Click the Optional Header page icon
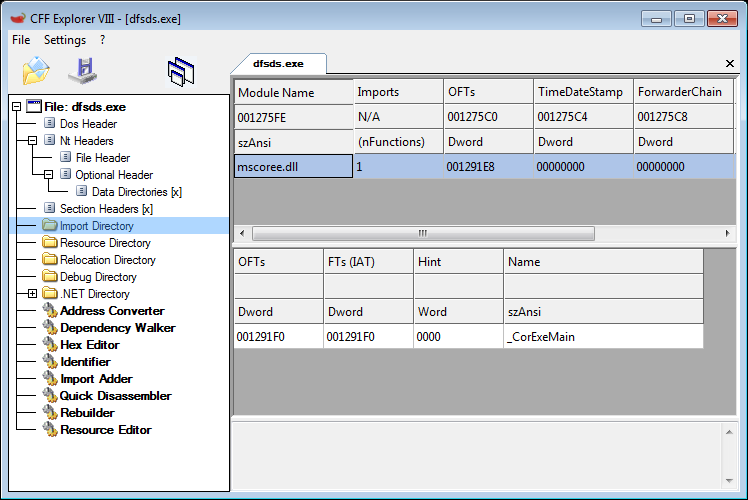 click(x=66, y=174)
